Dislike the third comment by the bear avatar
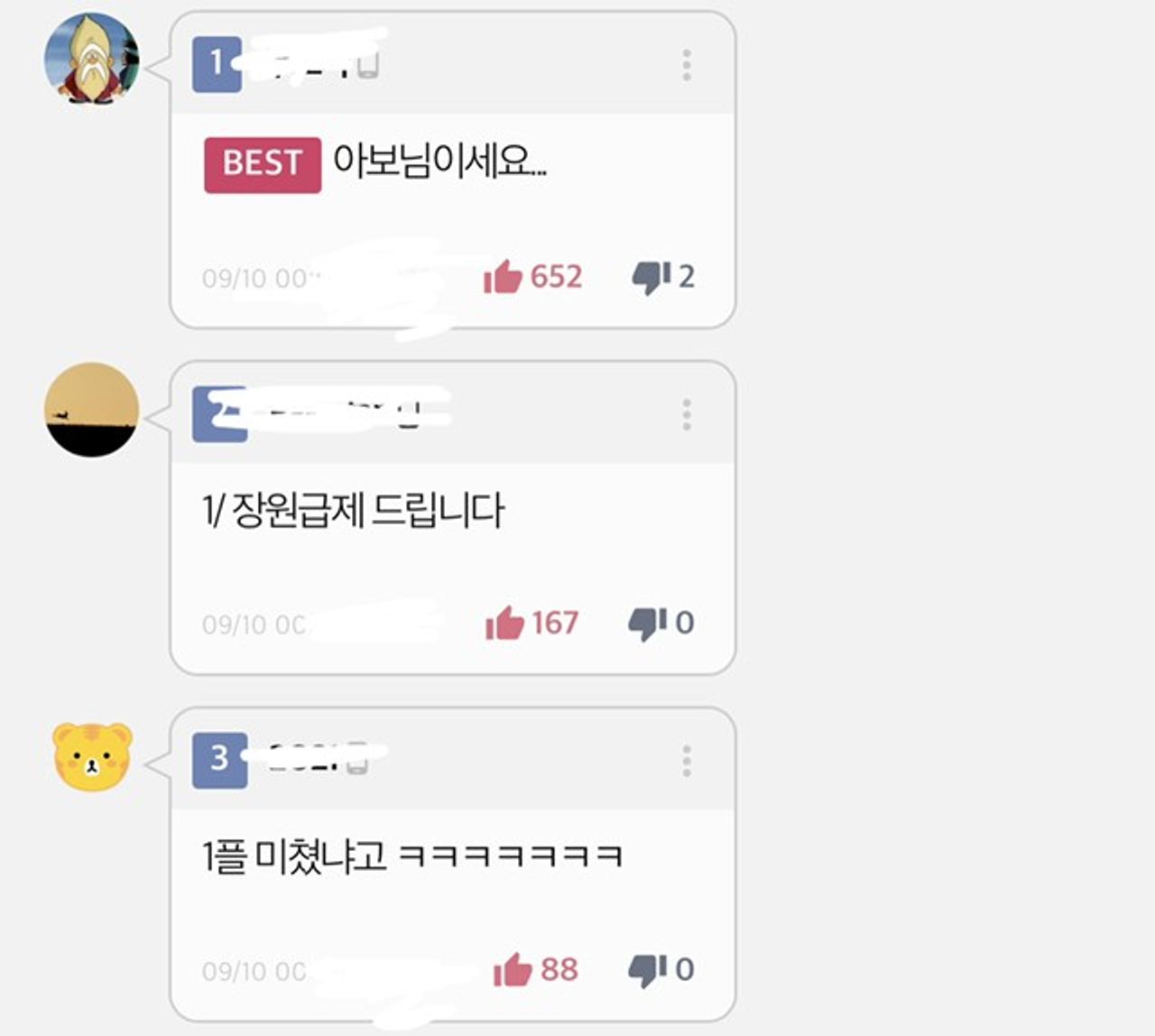This screenshot has width=1155, height=1036. [x=648, y=969]
